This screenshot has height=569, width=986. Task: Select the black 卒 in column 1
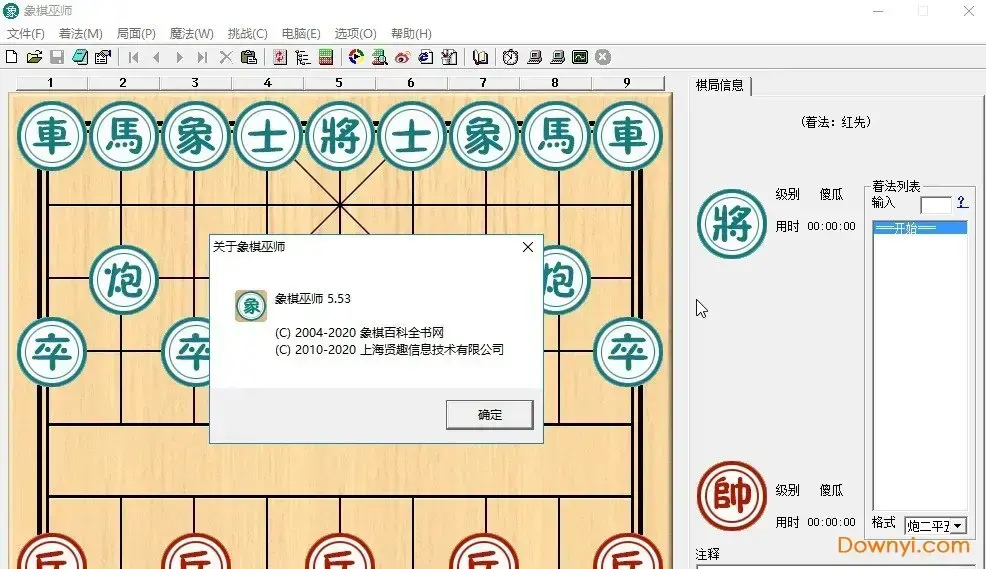(x=52, y=352)
